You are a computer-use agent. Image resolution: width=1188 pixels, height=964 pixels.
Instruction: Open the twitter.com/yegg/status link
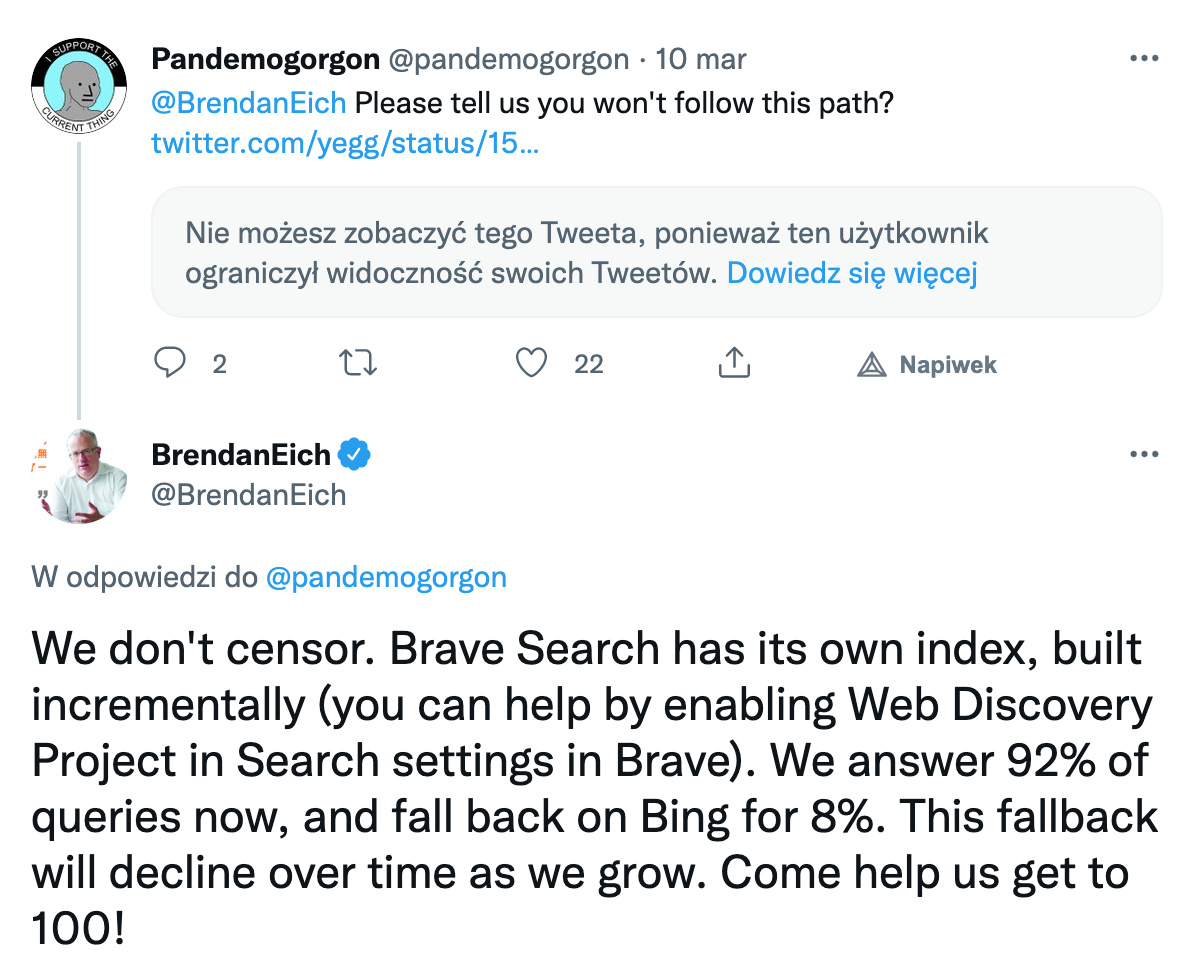tap(345, 143)
